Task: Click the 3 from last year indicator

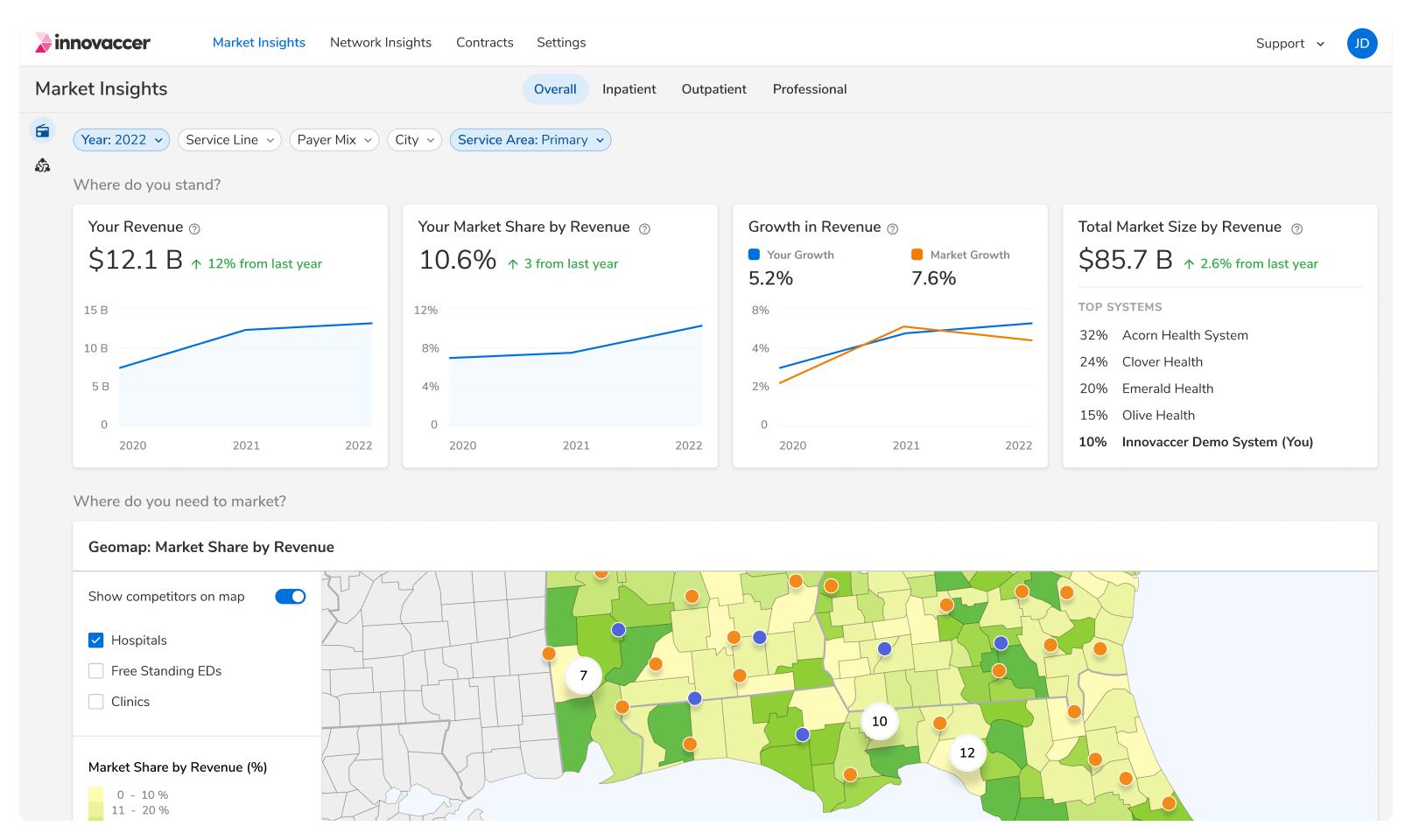Action: point(563,264)
